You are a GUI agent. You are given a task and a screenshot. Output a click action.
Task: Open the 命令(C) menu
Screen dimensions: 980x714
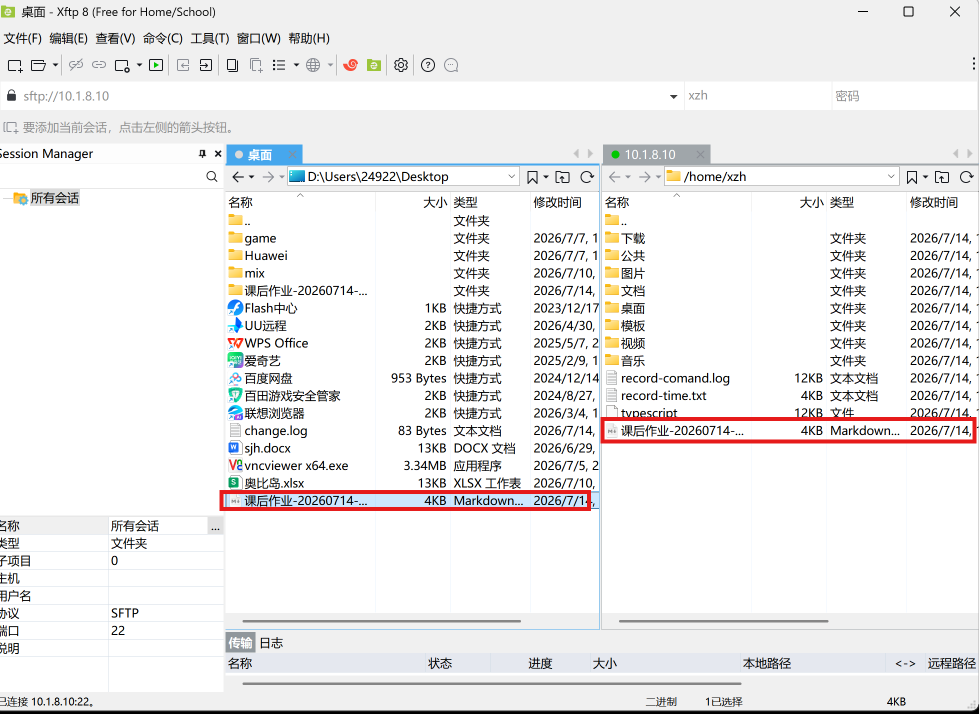pos(162,39)
